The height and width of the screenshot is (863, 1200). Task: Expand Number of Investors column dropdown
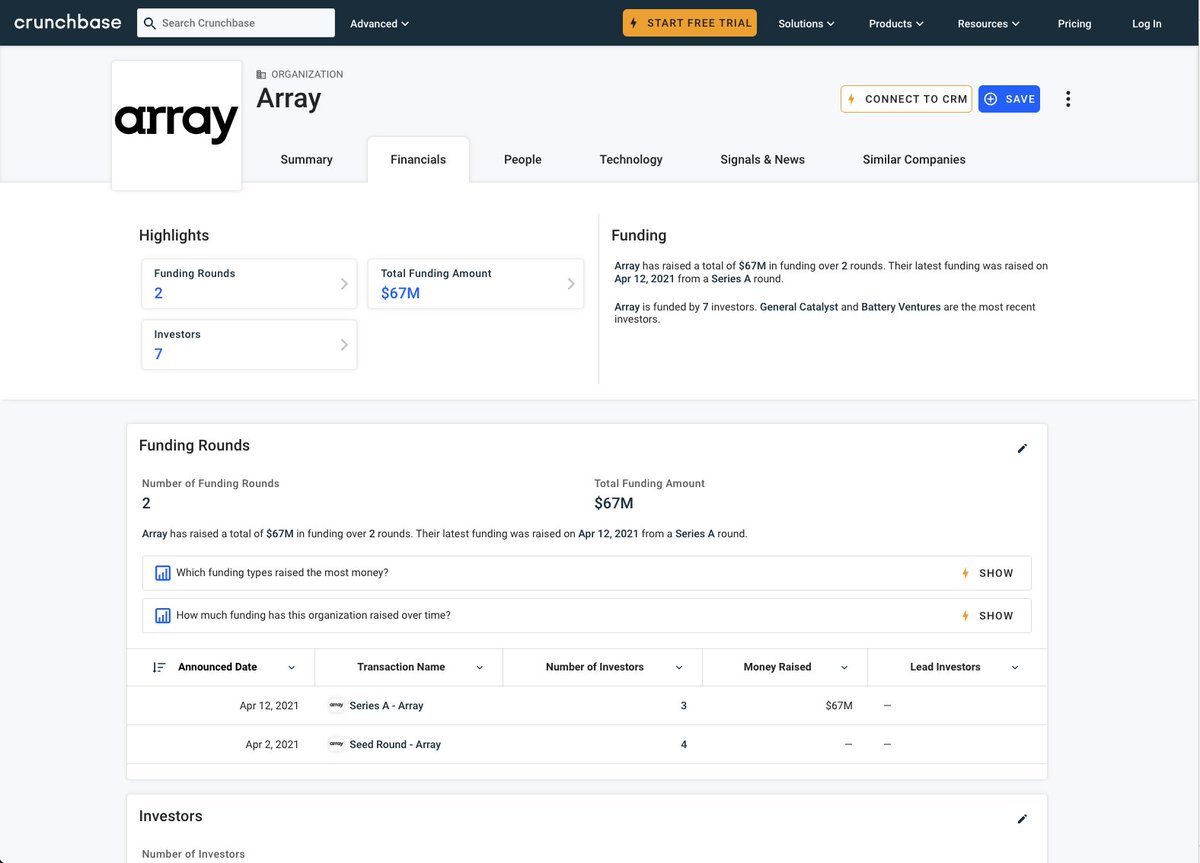(x=679, y=668)
